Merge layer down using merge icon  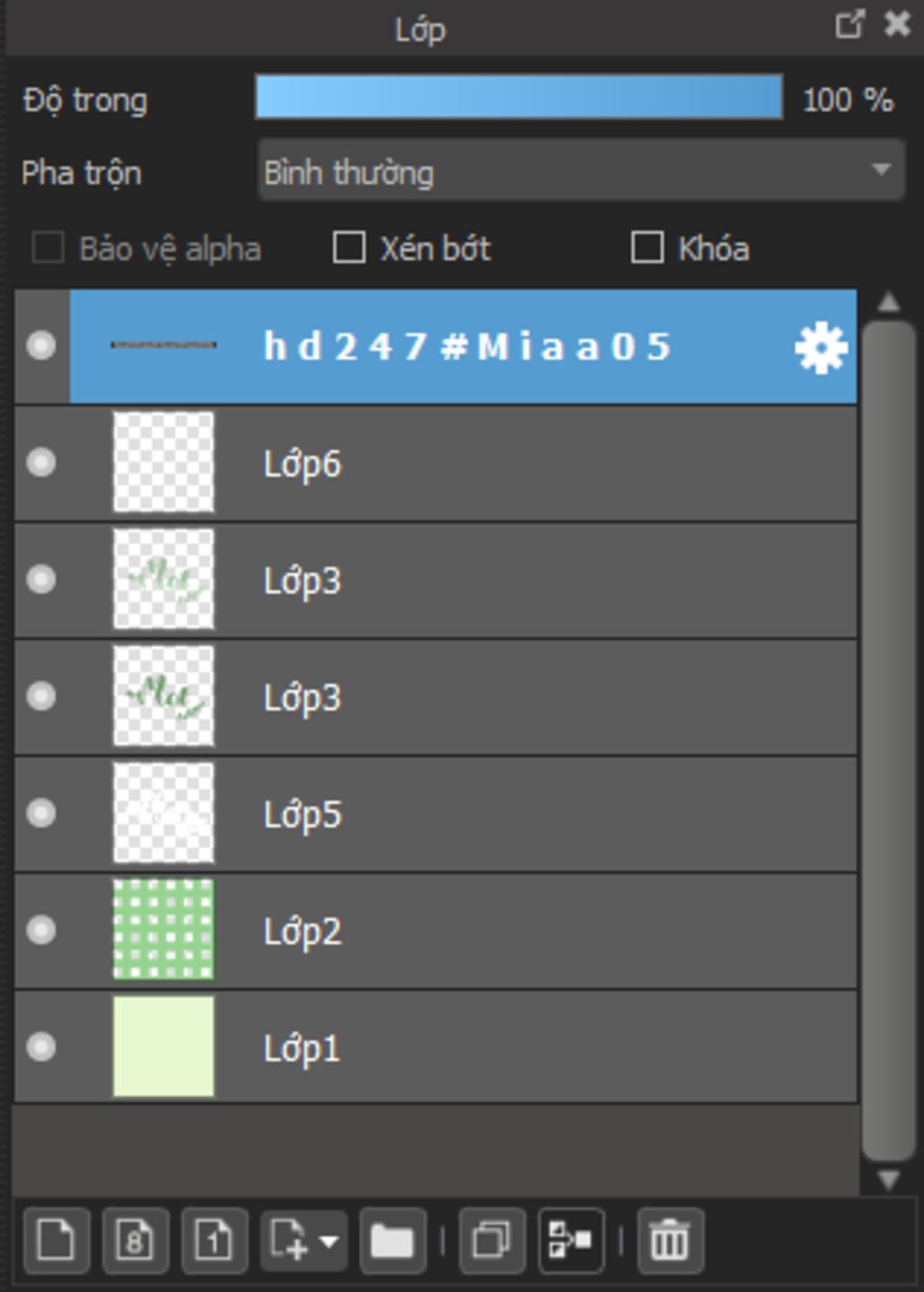[x=570, y=1240]
